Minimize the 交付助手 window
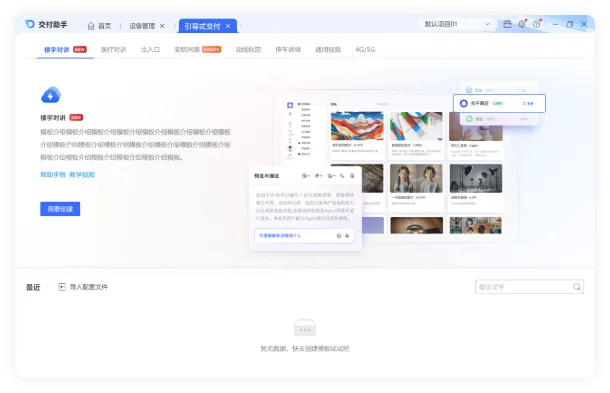 coord(555,24)
